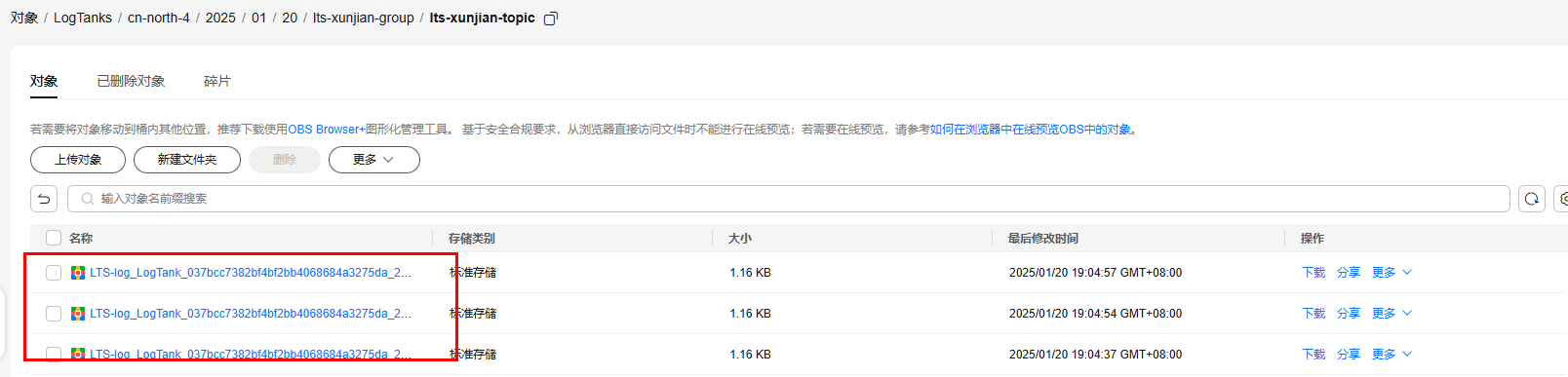Image resolution: width=1568 pixels, height=377 pixels.
Task: Click the back arrow icon beside the search box
Action: pyautogui.click(x=44, y=199)
